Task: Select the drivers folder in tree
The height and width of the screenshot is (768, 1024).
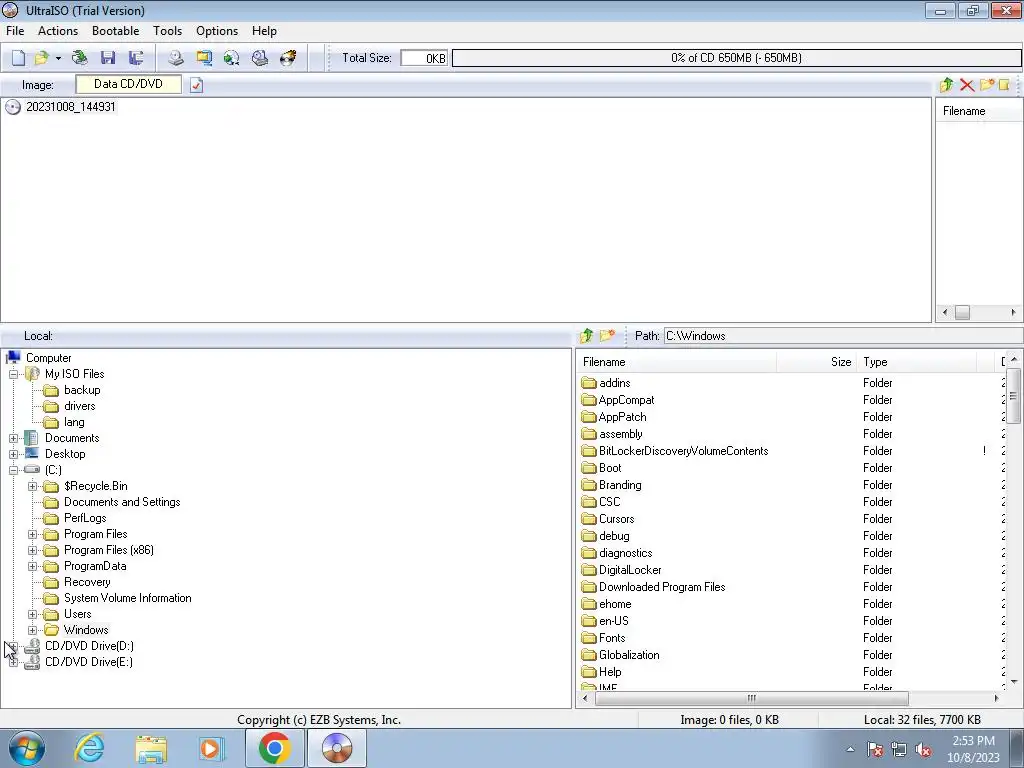Action: pyautogui.click(x=79, y=406)
